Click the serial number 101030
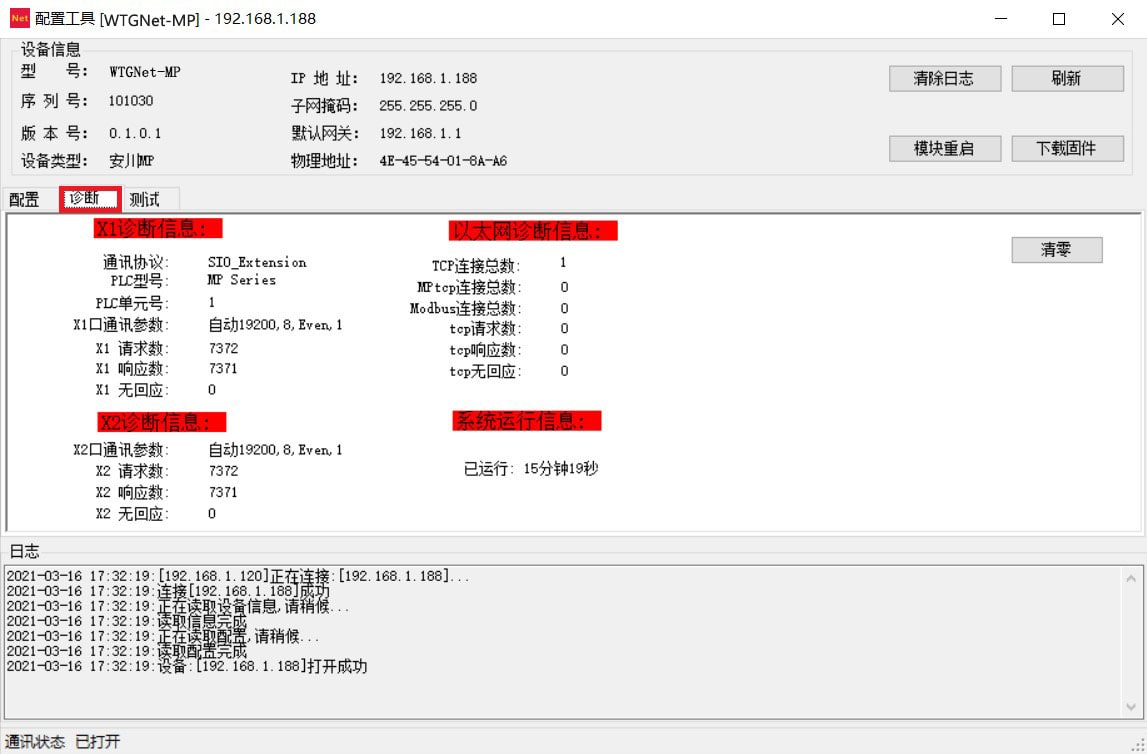1147x754 pixels. pos(131,101)
